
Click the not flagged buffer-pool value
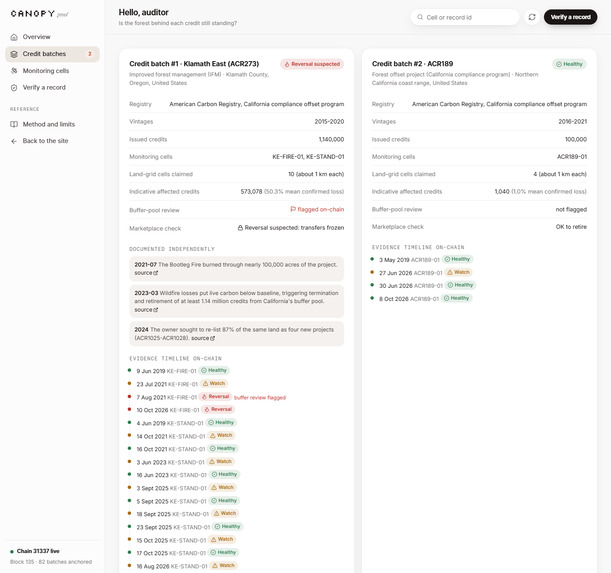pos(571,209)
